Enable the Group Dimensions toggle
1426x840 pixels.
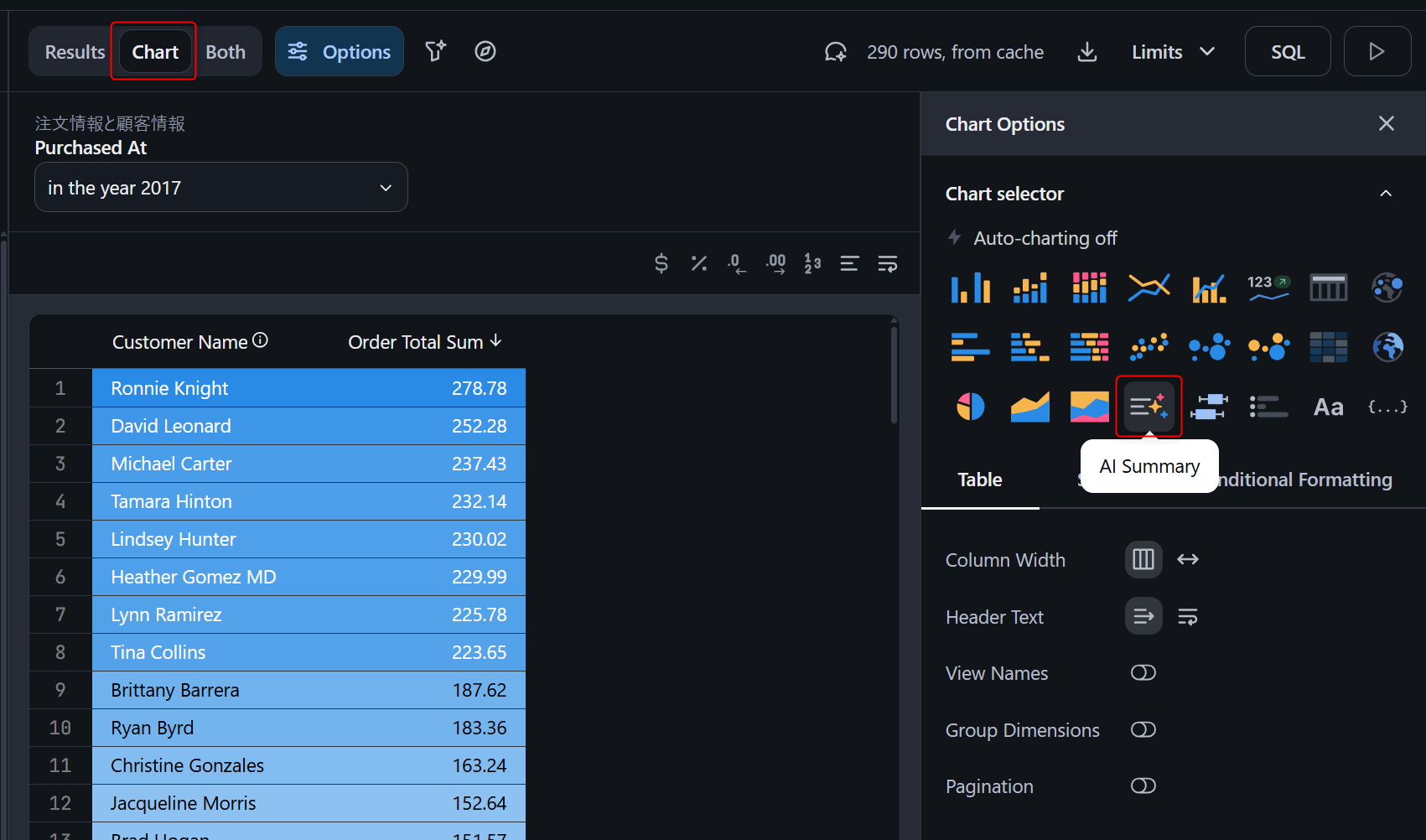(x=1143, y=730)
